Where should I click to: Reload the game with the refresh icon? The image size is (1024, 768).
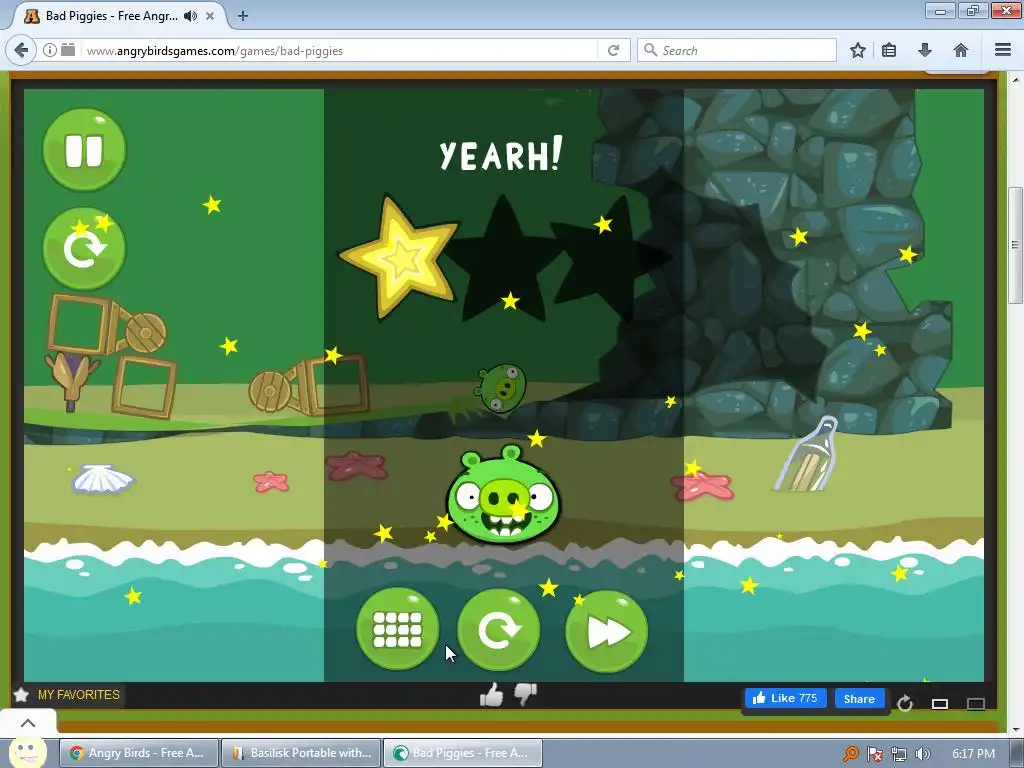click(904, 703)
